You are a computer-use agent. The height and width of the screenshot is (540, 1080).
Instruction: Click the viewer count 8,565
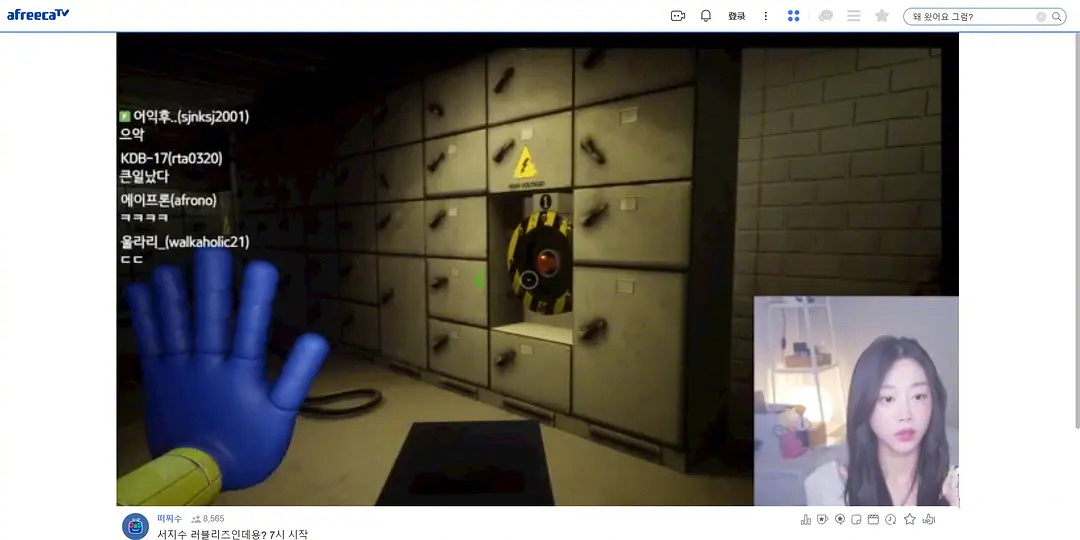pyautogui.click(x=213, y=519)
